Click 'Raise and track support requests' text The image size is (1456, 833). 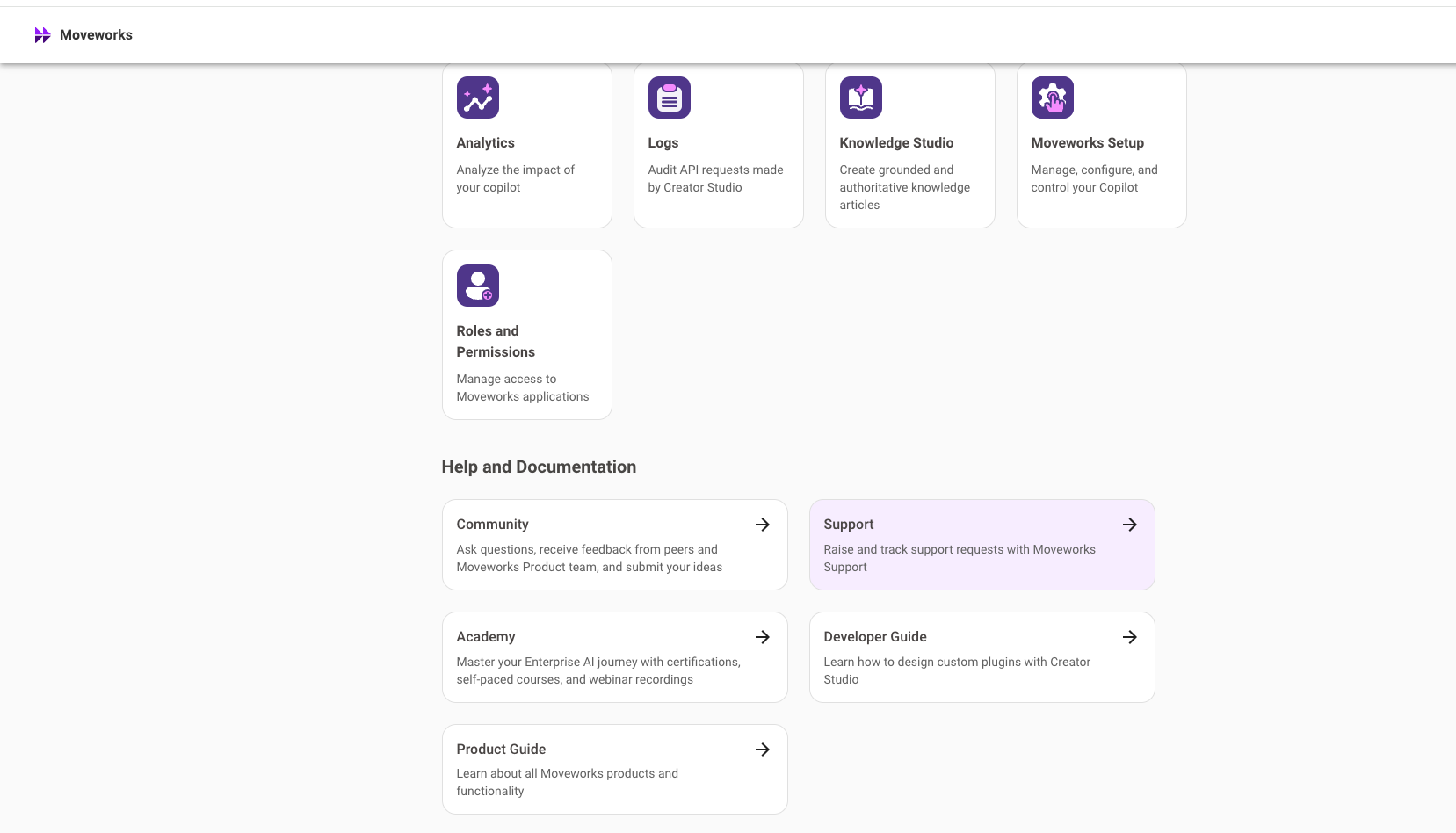click(960, 558)
